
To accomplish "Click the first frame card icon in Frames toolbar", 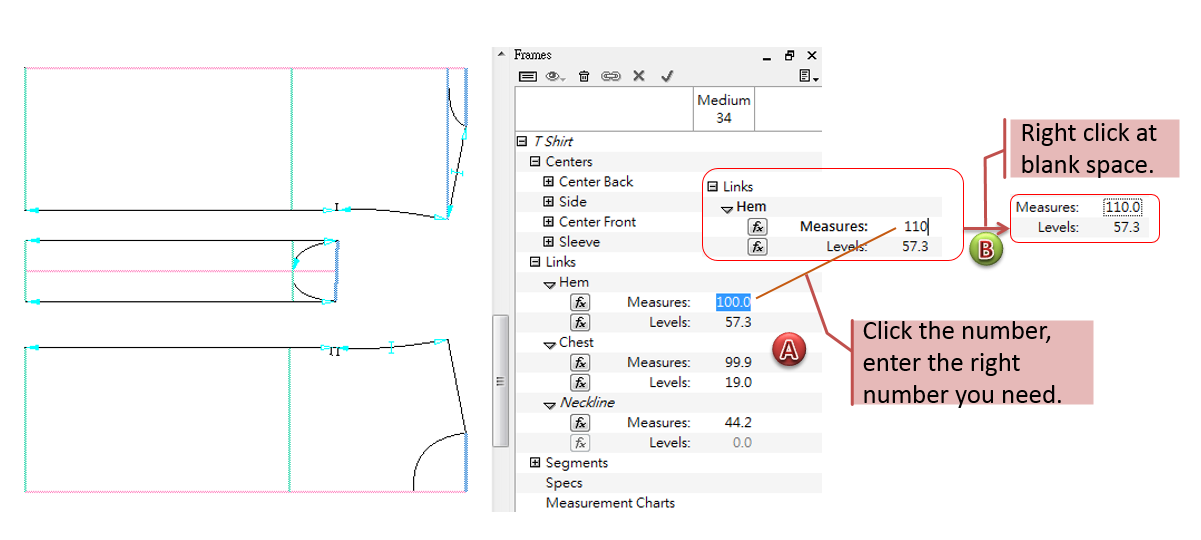I will click(527, 76).
